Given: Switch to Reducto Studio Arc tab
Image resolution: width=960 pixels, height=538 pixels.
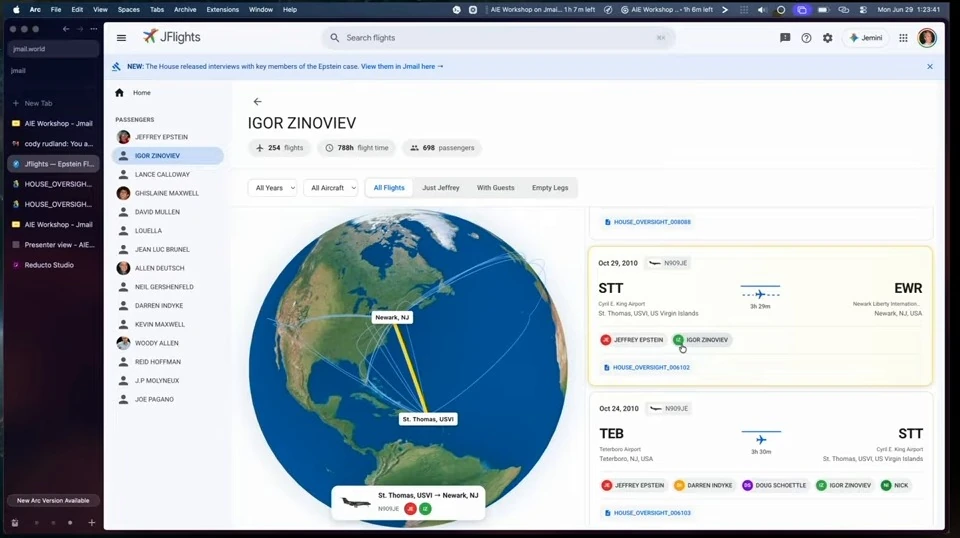Looking at the screenshot, I should [x=53, y=265].
